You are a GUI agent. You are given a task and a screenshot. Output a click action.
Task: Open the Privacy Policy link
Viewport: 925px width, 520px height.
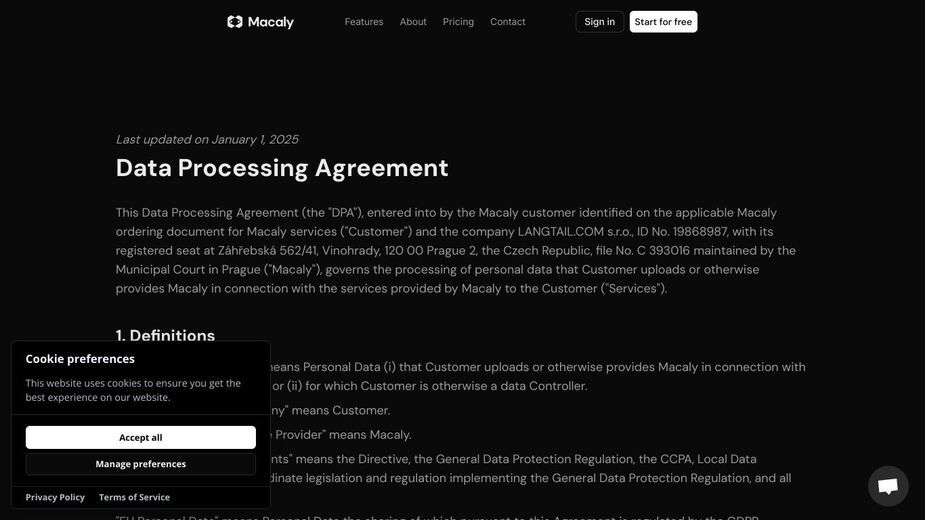coord(55,497)
